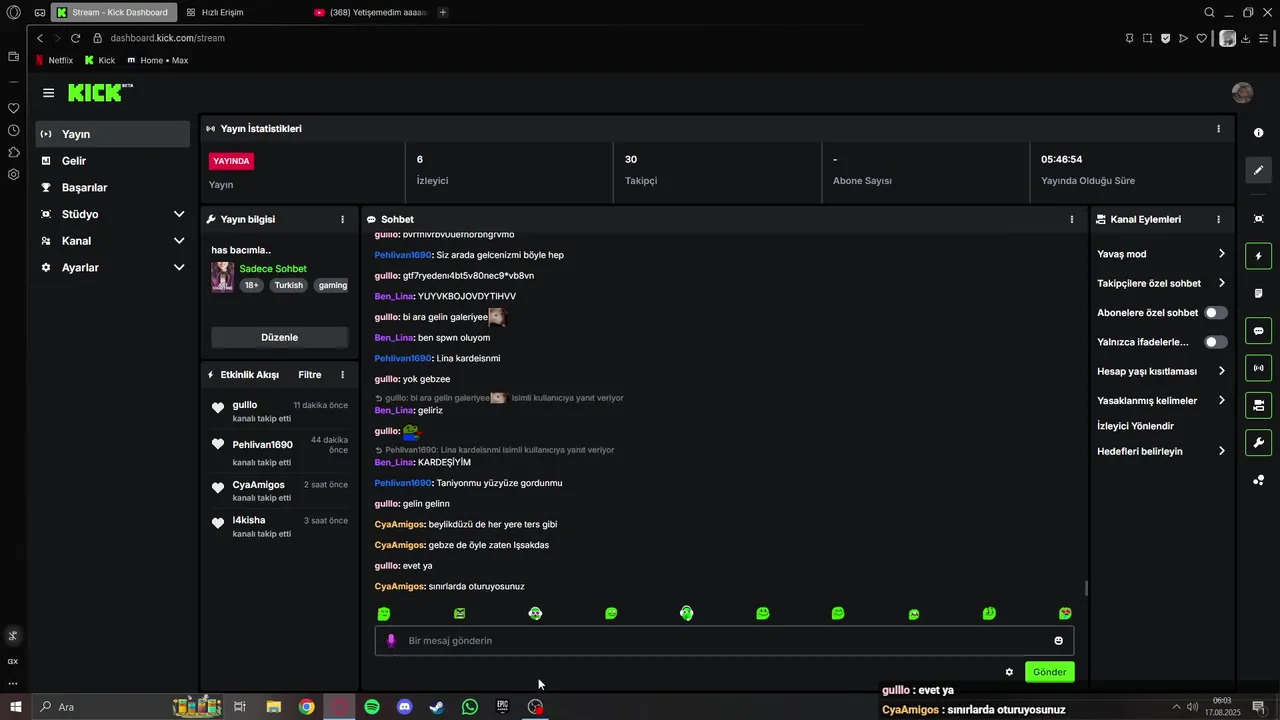Viewport: 1280px width, 720px height.
Task: Select Gelir in the sidebar
Action: (112, 161)
